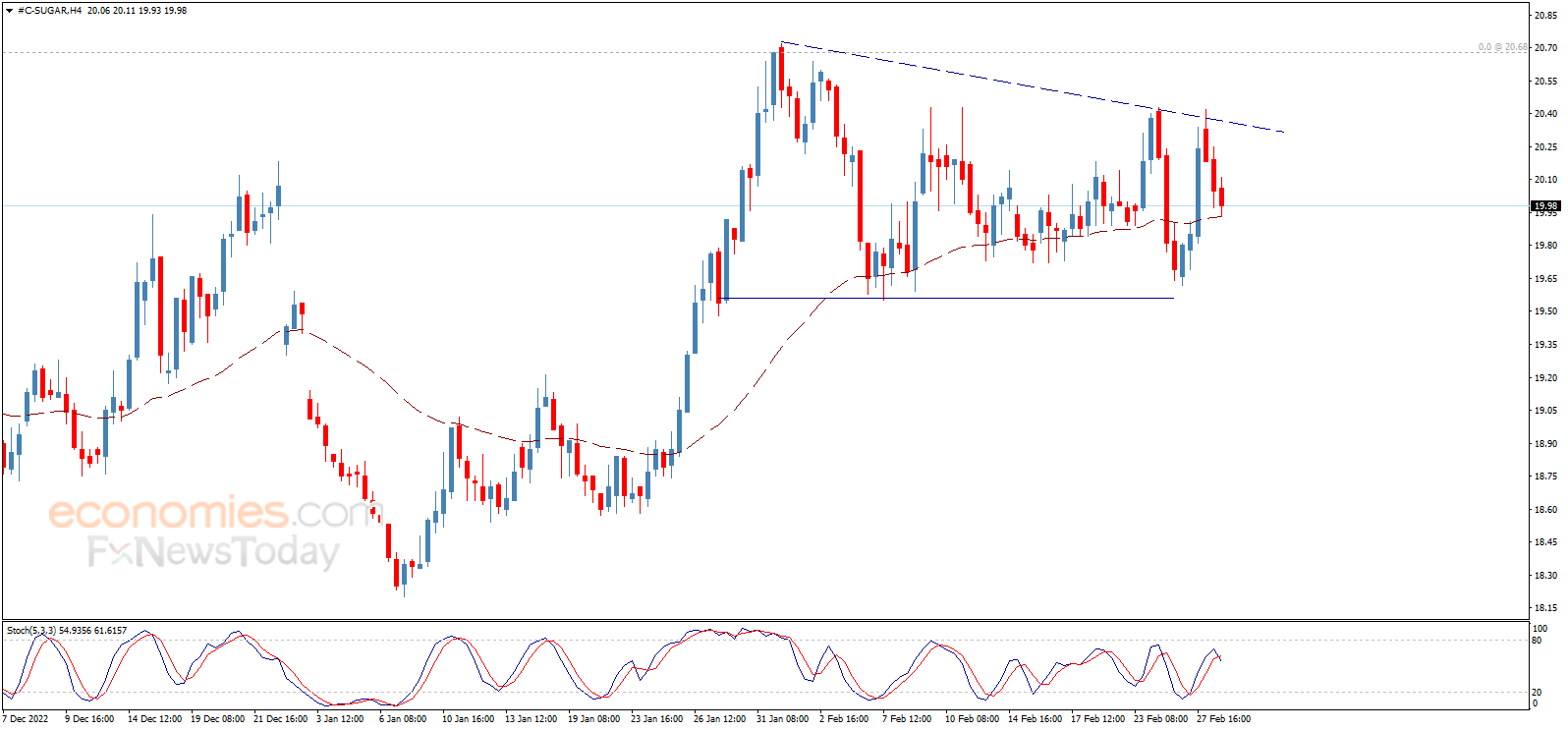Image resolution: width=1568 pixels, height=730 pixels.
Task: Click the '7 Dec 2022' date label
Action: coord(26,719)
